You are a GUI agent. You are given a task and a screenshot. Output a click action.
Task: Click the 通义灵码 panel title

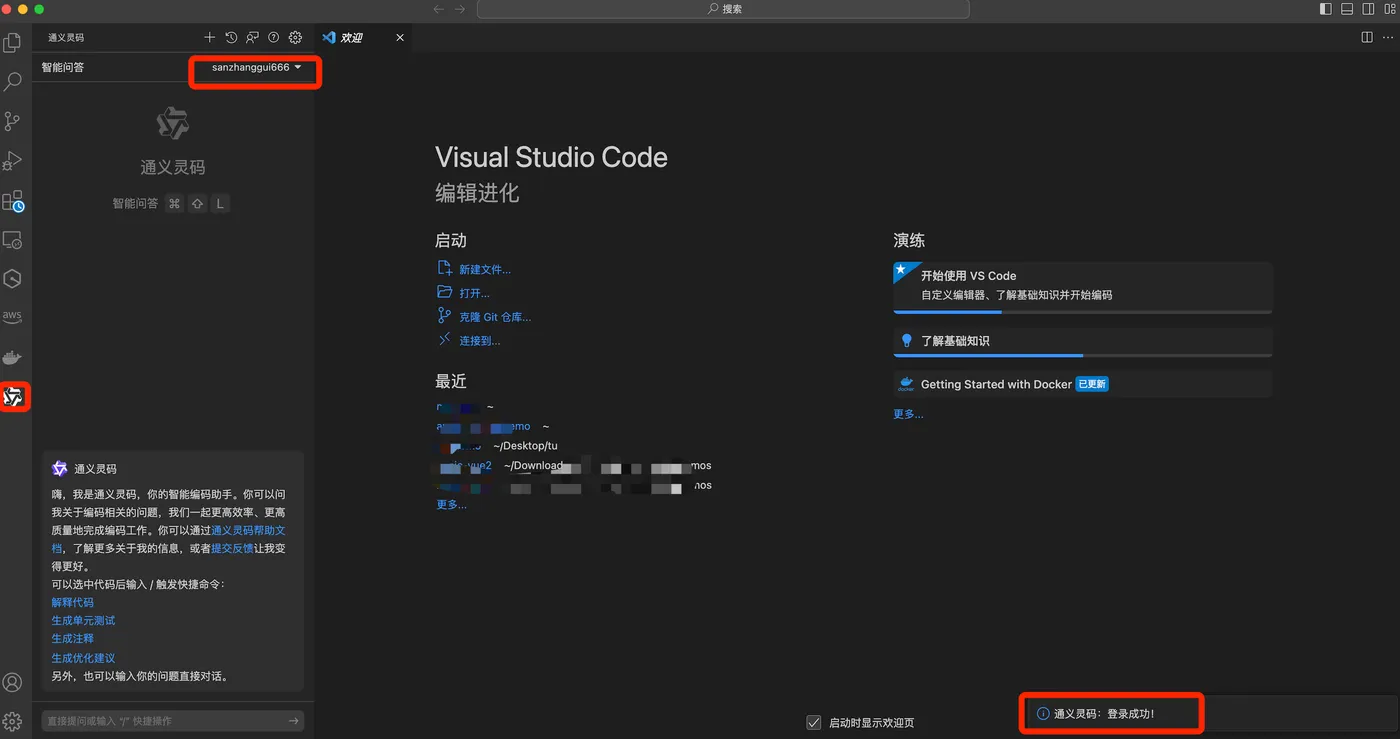[x=66, y=37]
